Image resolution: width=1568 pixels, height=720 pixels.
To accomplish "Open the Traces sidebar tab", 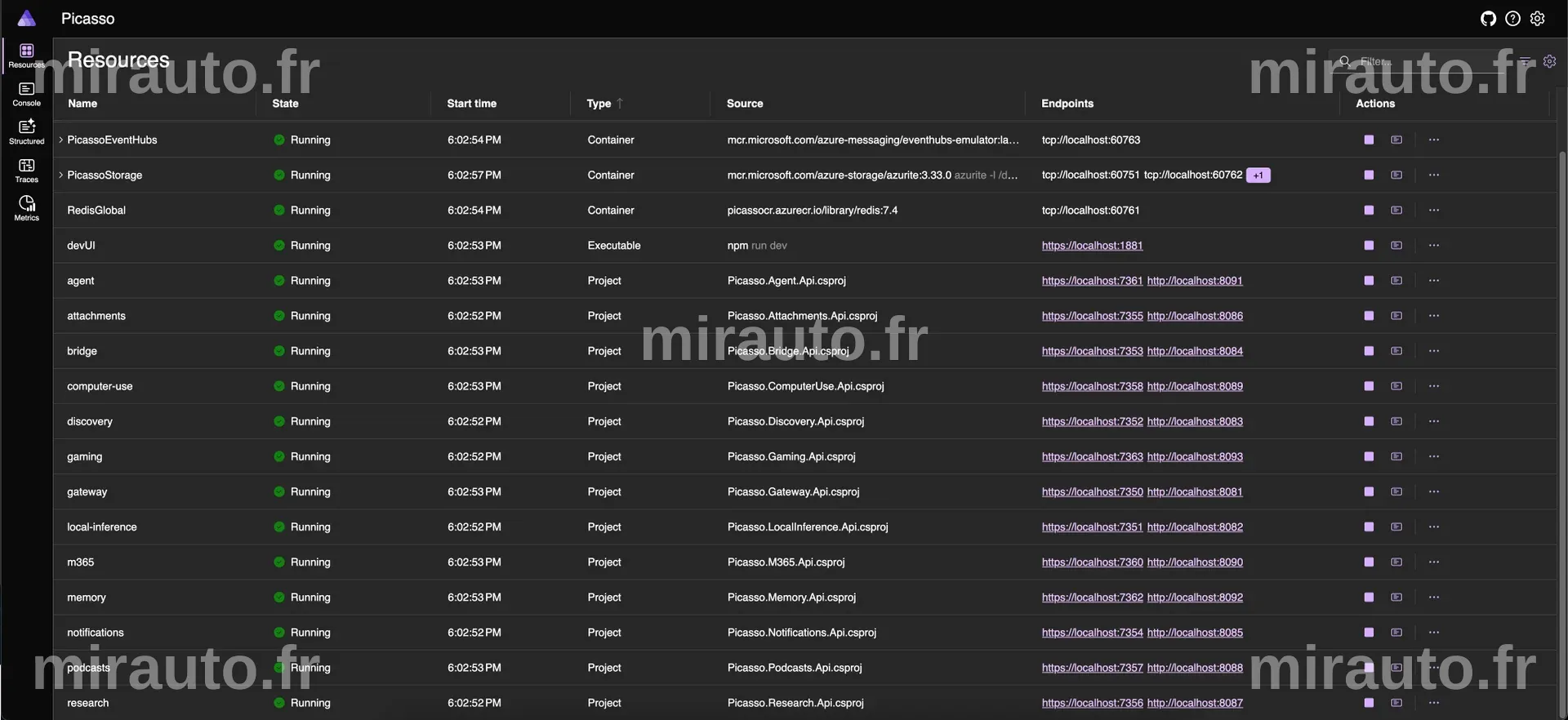I will click(x=27, y=171).
